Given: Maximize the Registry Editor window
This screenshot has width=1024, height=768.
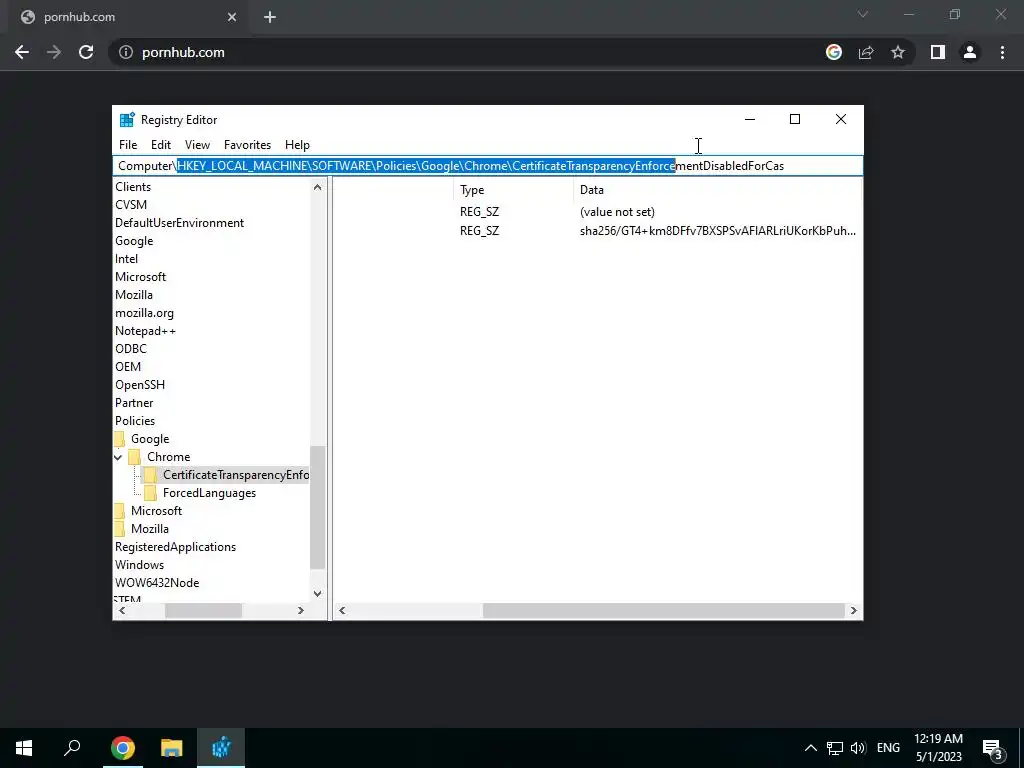Looking at the screenshot, I should (795, 119).
